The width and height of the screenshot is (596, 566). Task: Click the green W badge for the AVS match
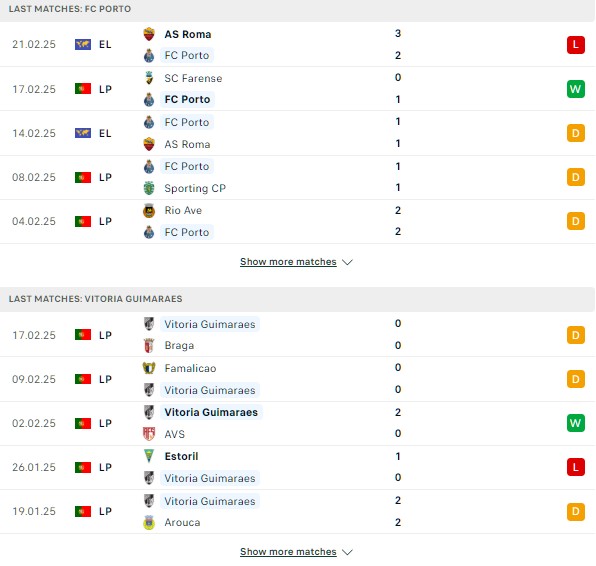[x=575, y=423]
